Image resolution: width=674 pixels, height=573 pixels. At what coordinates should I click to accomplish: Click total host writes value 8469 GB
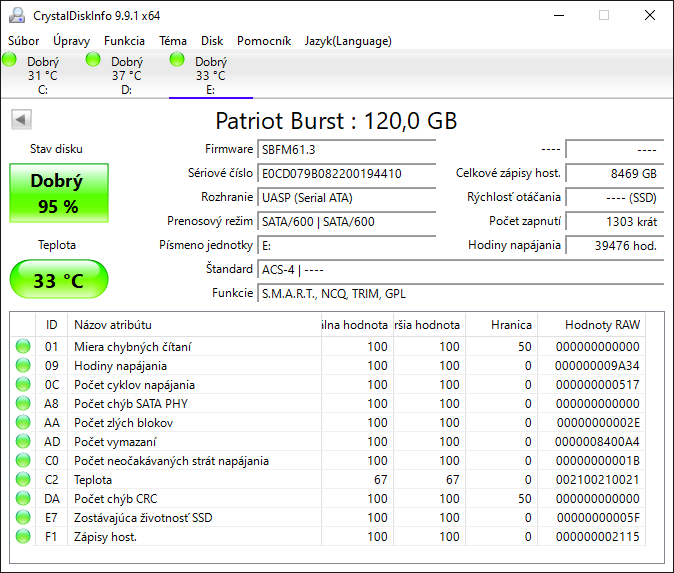[615, 174]
